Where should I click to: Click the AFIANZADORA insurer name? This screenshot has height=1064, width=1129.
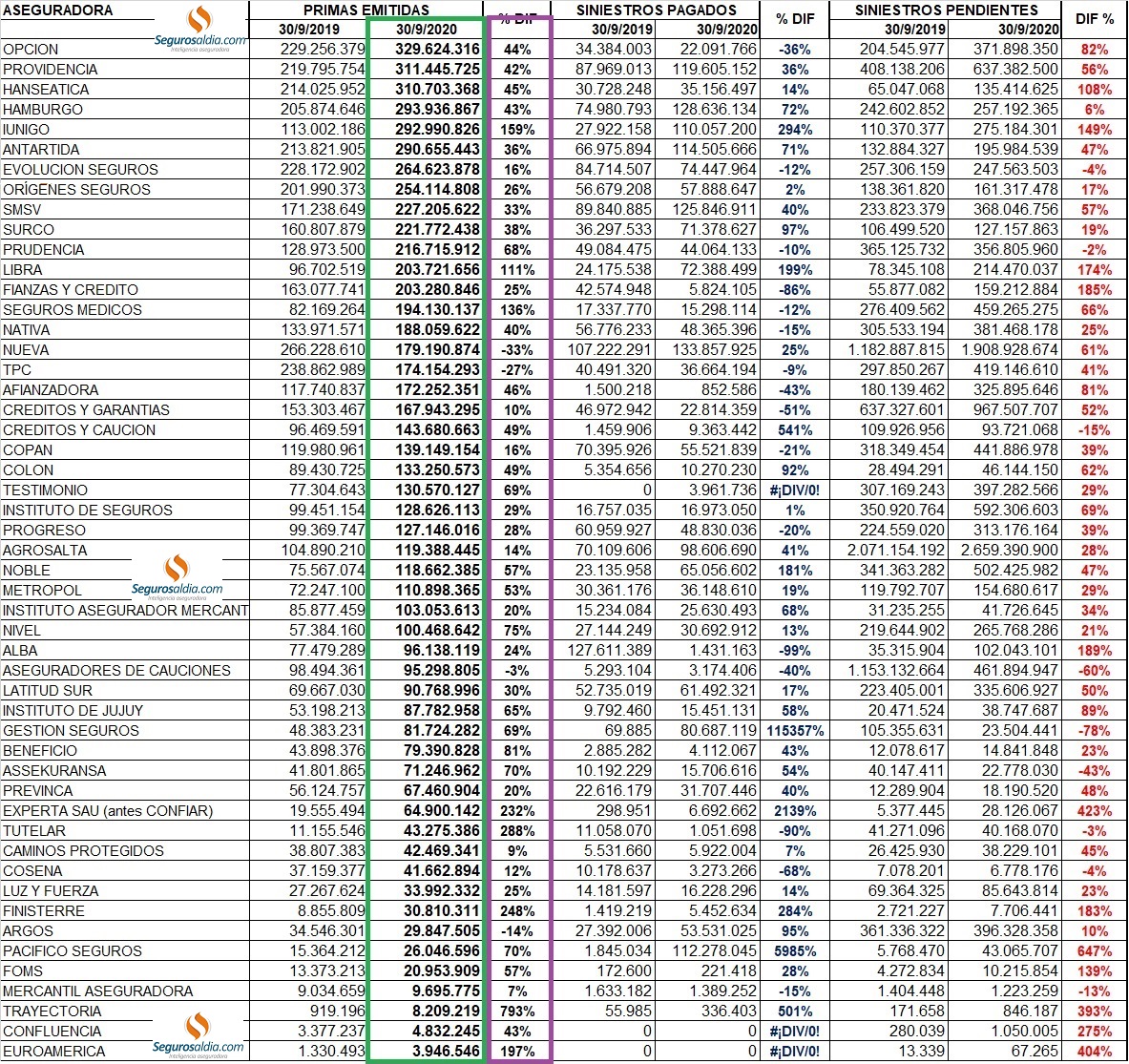pos(51,390)
